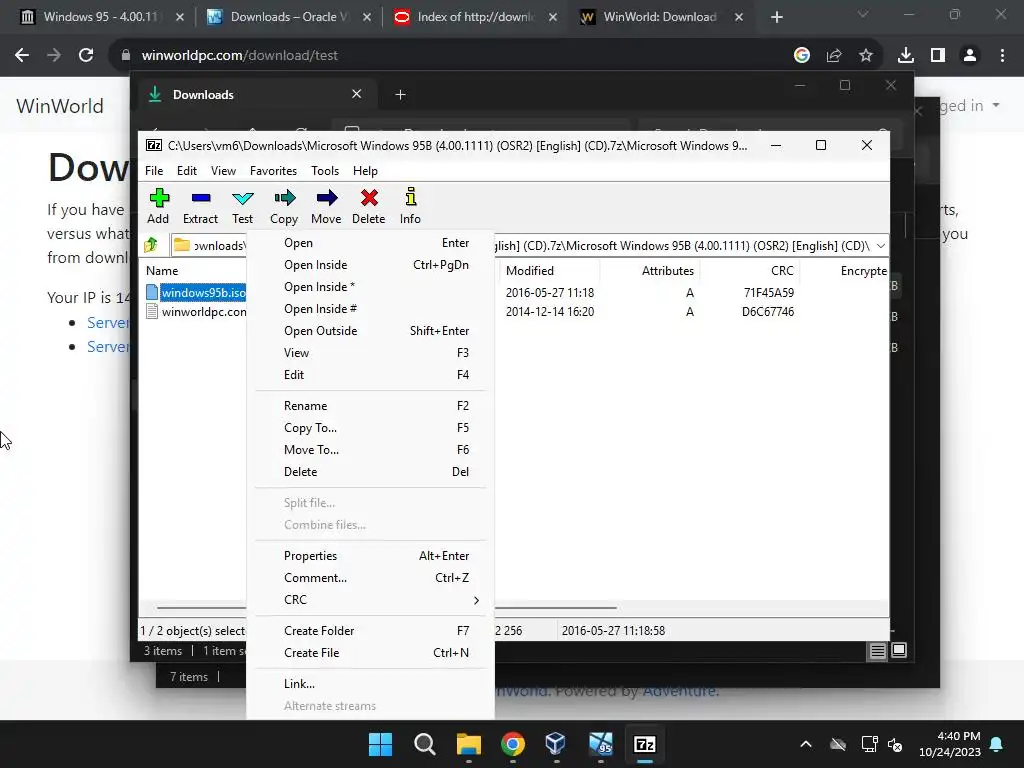Sort by Attributes column header

(667, 270)
